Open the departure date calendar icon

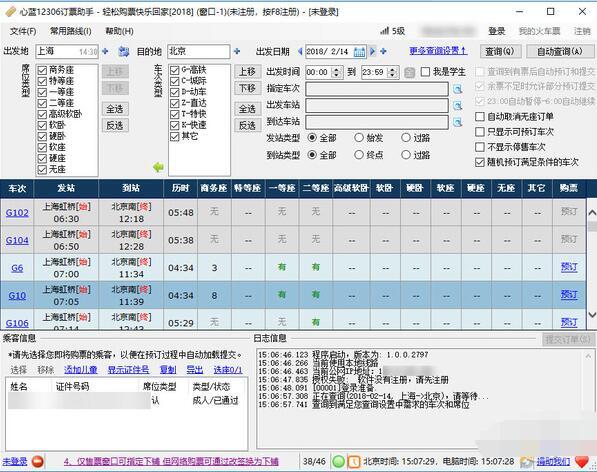[359, 51]
